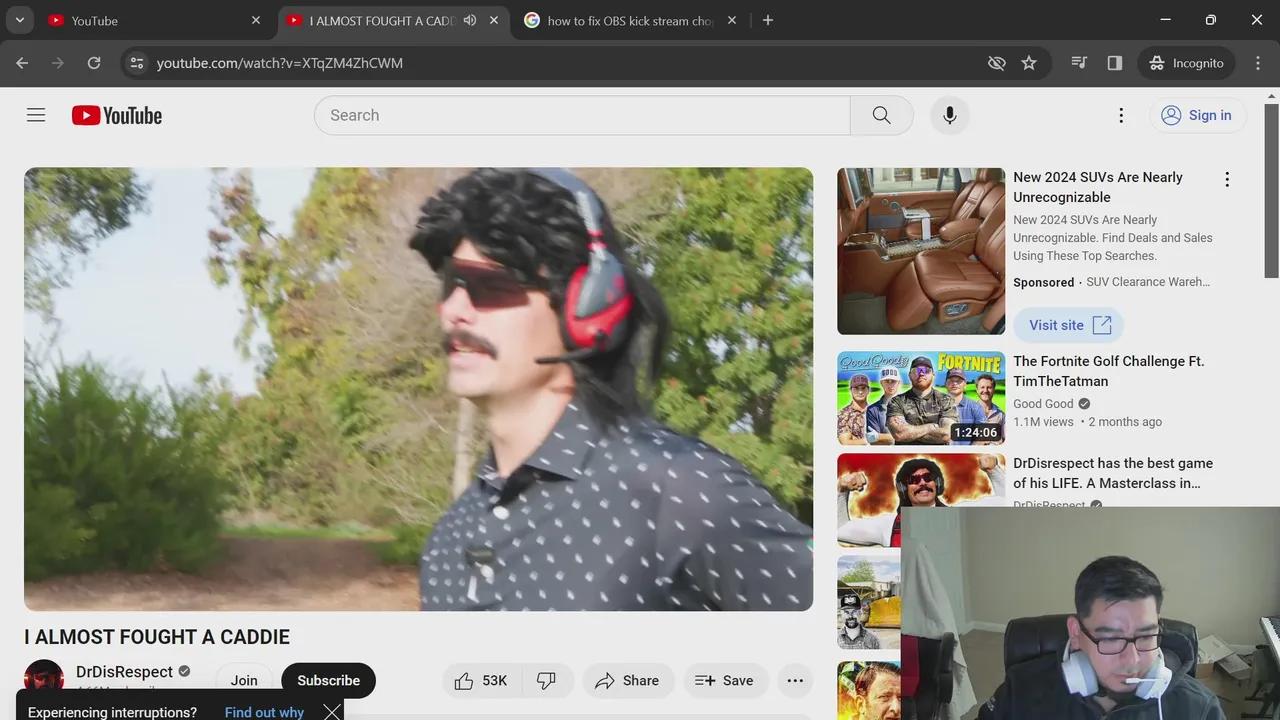This screenshot has height=720, width=1280.
Task: Expand the tab search chevron dropdown
Action: (x=20, y=20)
